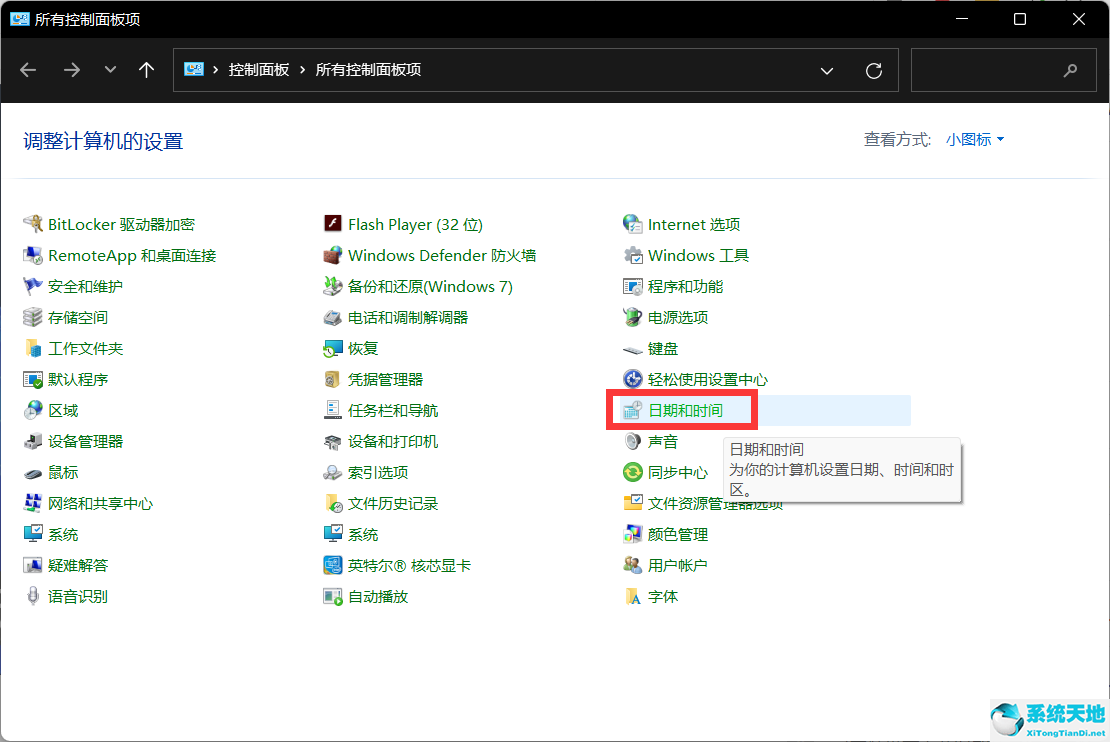Open the 设备管理器
Screen dimensions: 1110x742
tap(87, 441)
